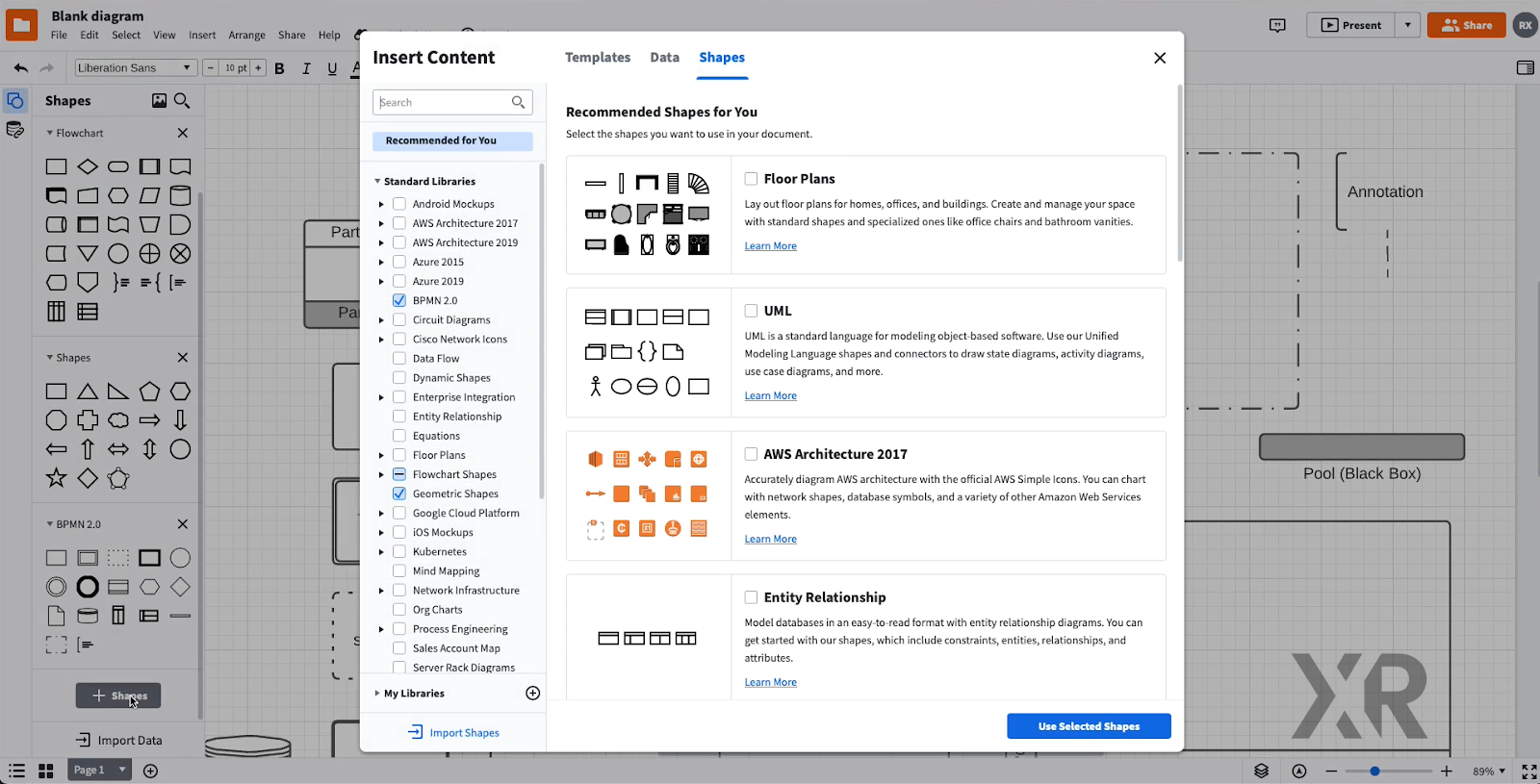1540x784 pixels.
Task: Check the Kubernetes library checkbox
Action: click(399, 551)
